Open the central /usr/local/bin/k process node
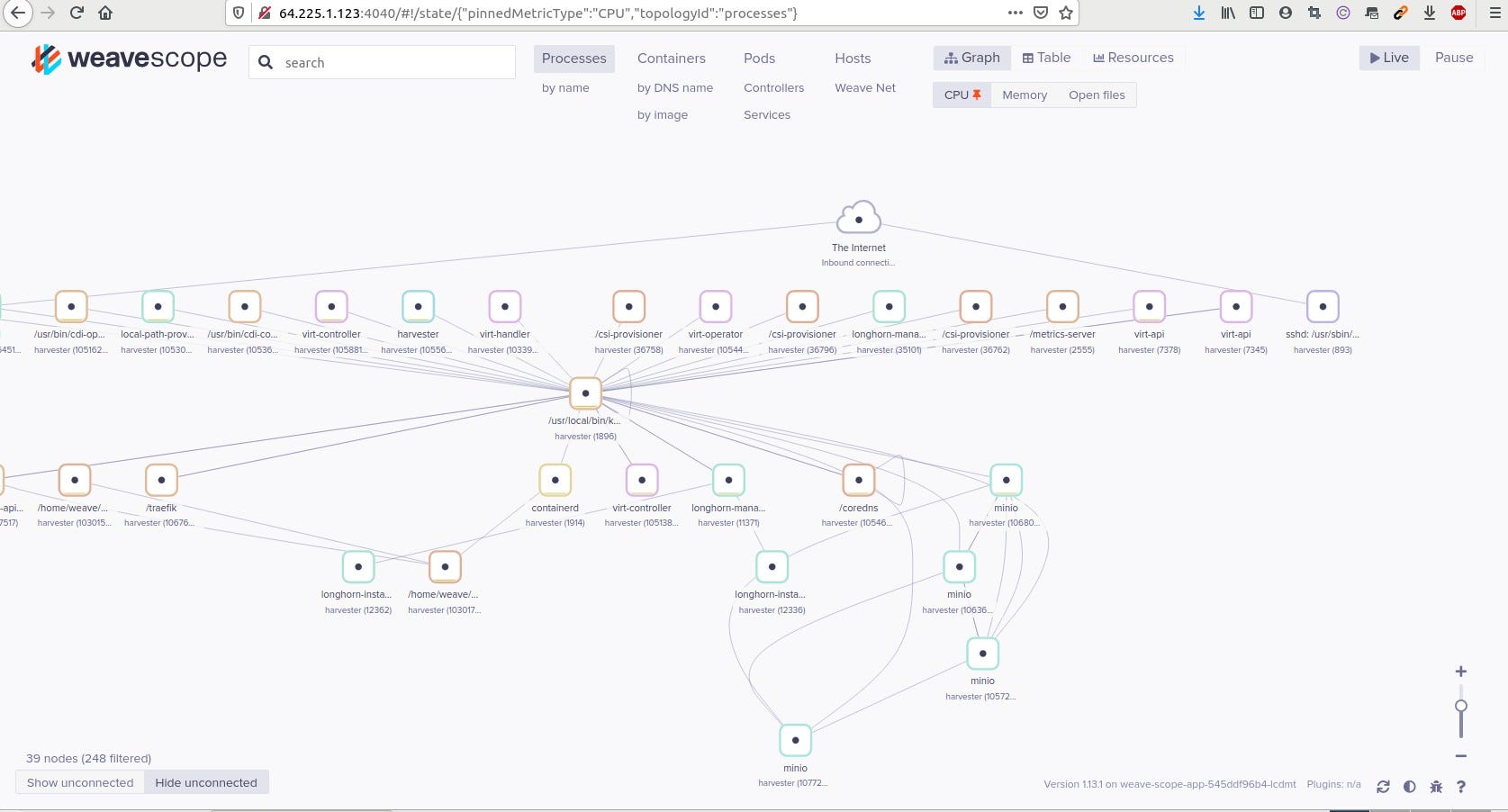1508x812 pixels. click(x=585, y=393)
